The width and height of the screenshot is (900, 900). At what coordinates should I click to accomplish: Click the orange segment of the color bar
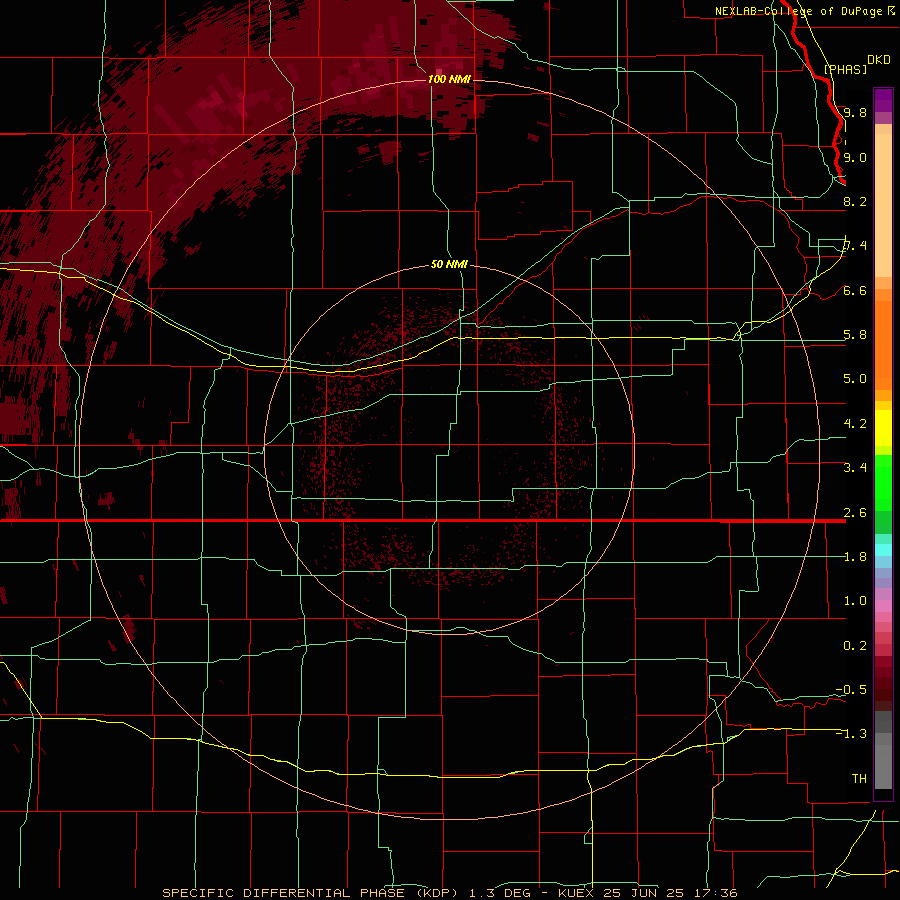point(883,344)
